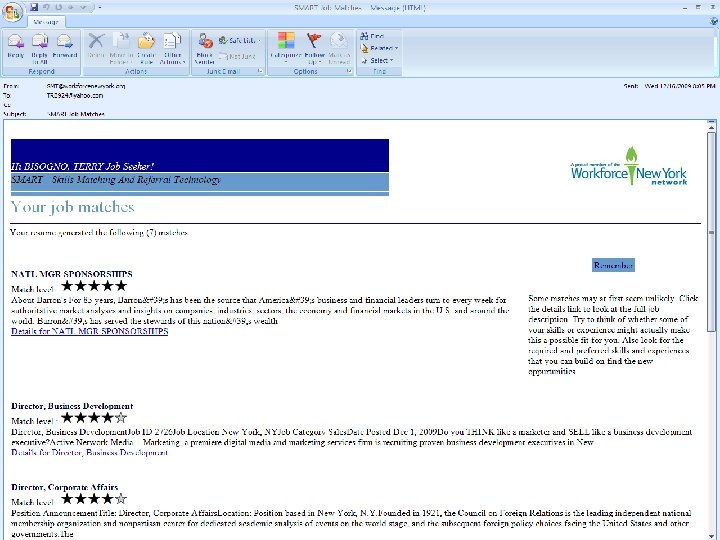Click Find in the ribbon
Viewport: 720px width, 540px height.
click(x=372, y=36)
